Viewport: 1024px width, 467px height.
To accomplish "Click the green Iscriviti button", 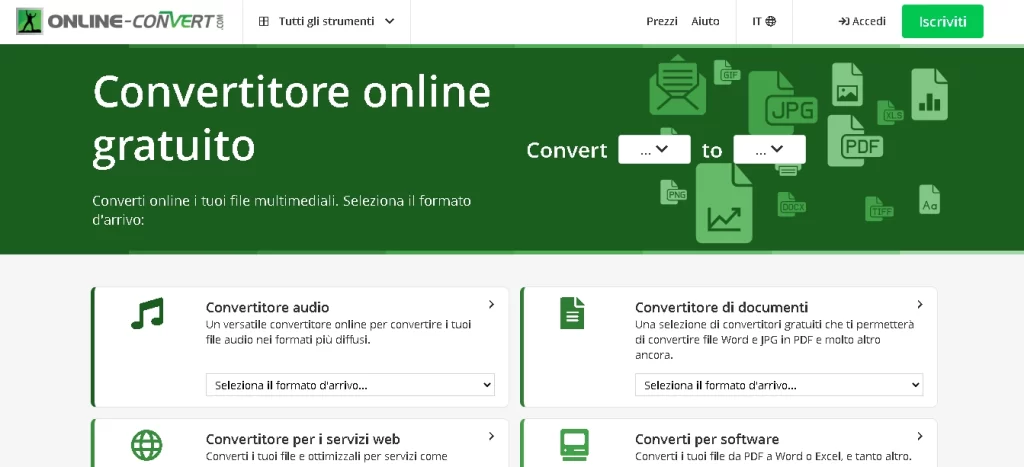I will (x=942, y=22).
